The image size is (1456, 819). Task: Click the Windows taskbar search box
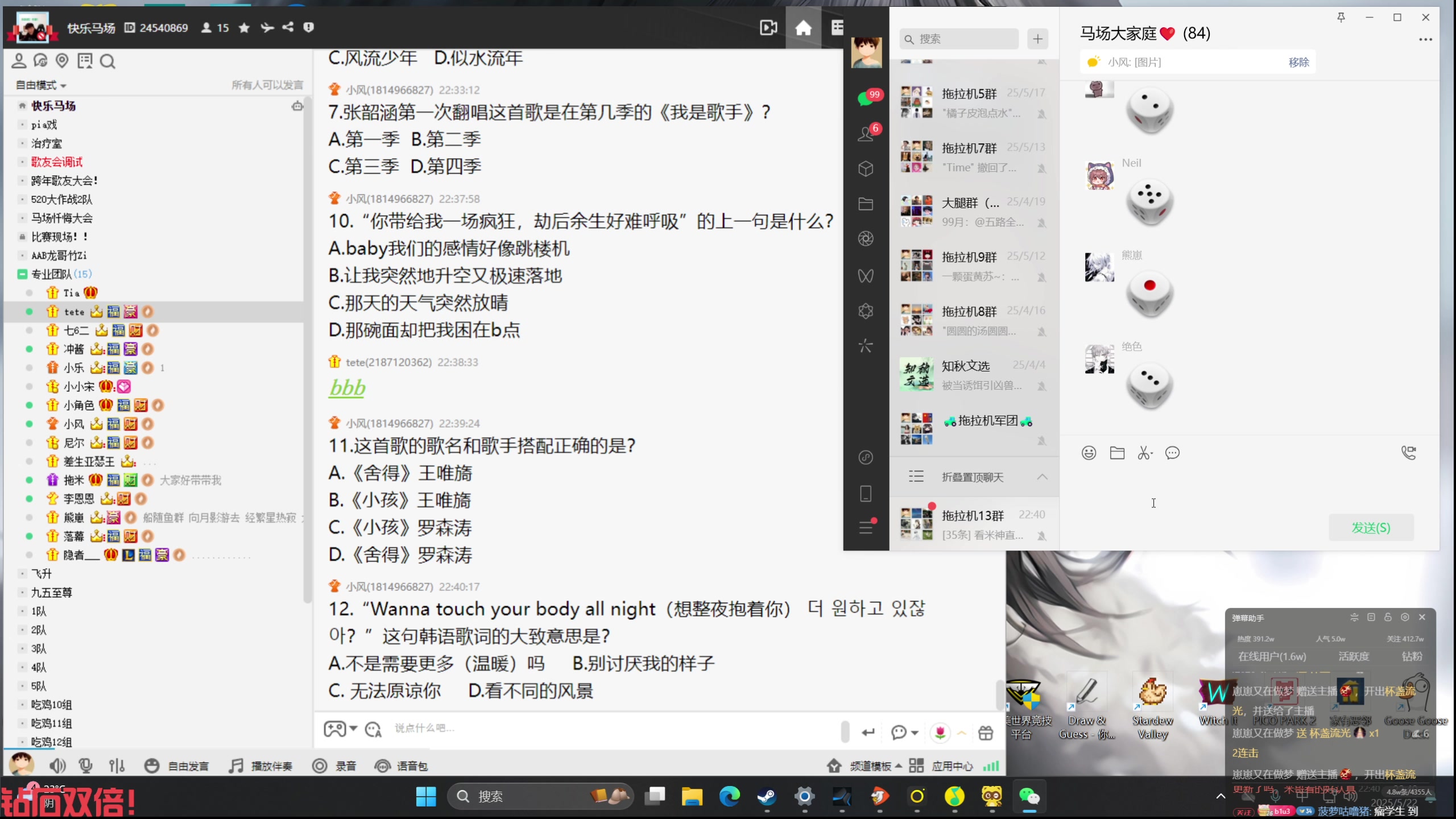coord(540,797)
